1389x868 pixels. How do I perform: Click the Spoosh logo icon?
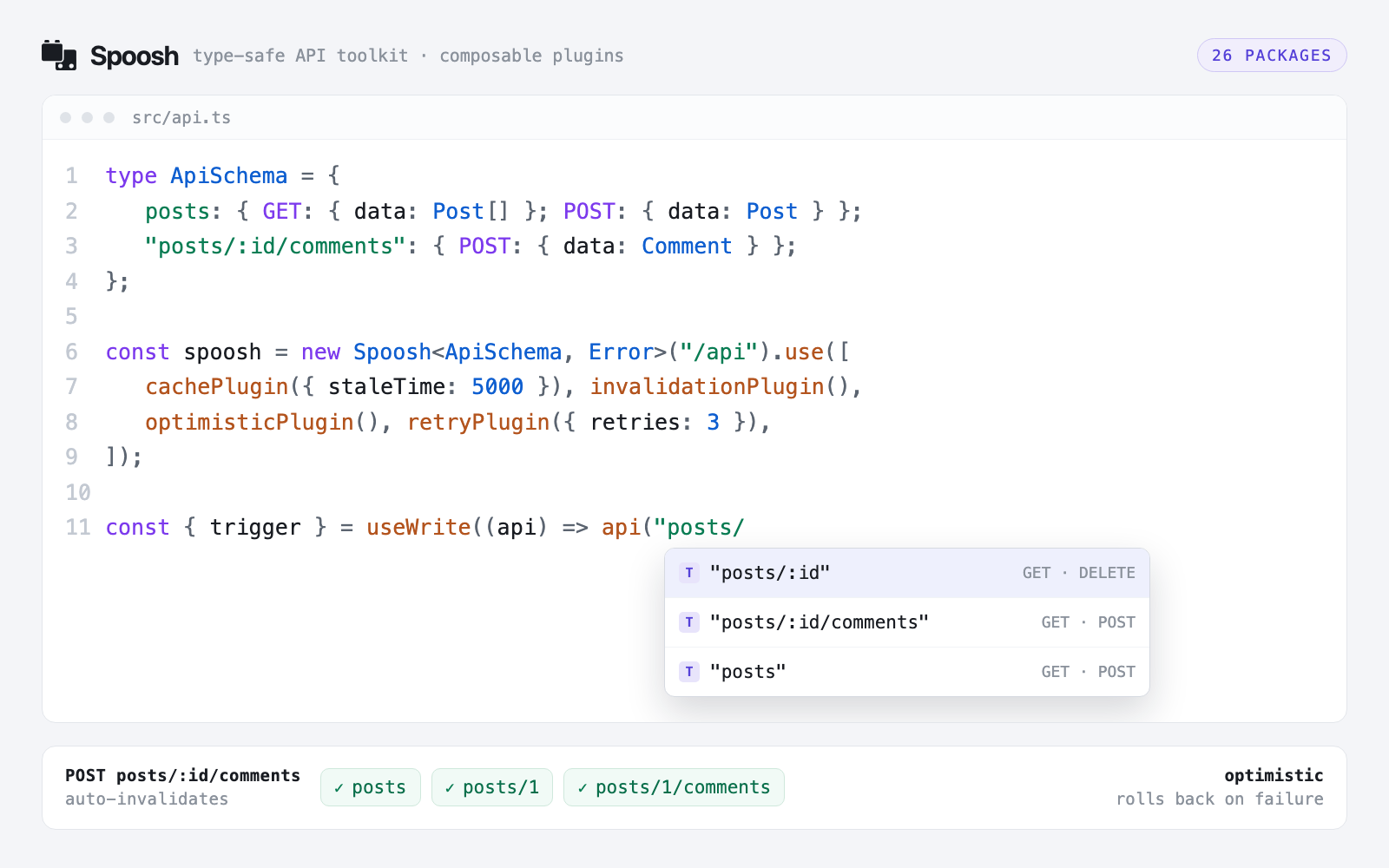(59, 55)
